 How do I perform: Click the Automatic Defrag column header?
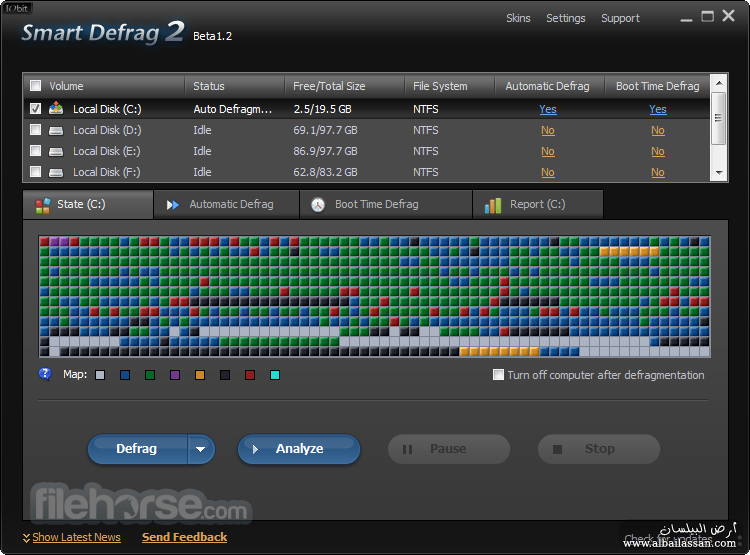point(550,86)
